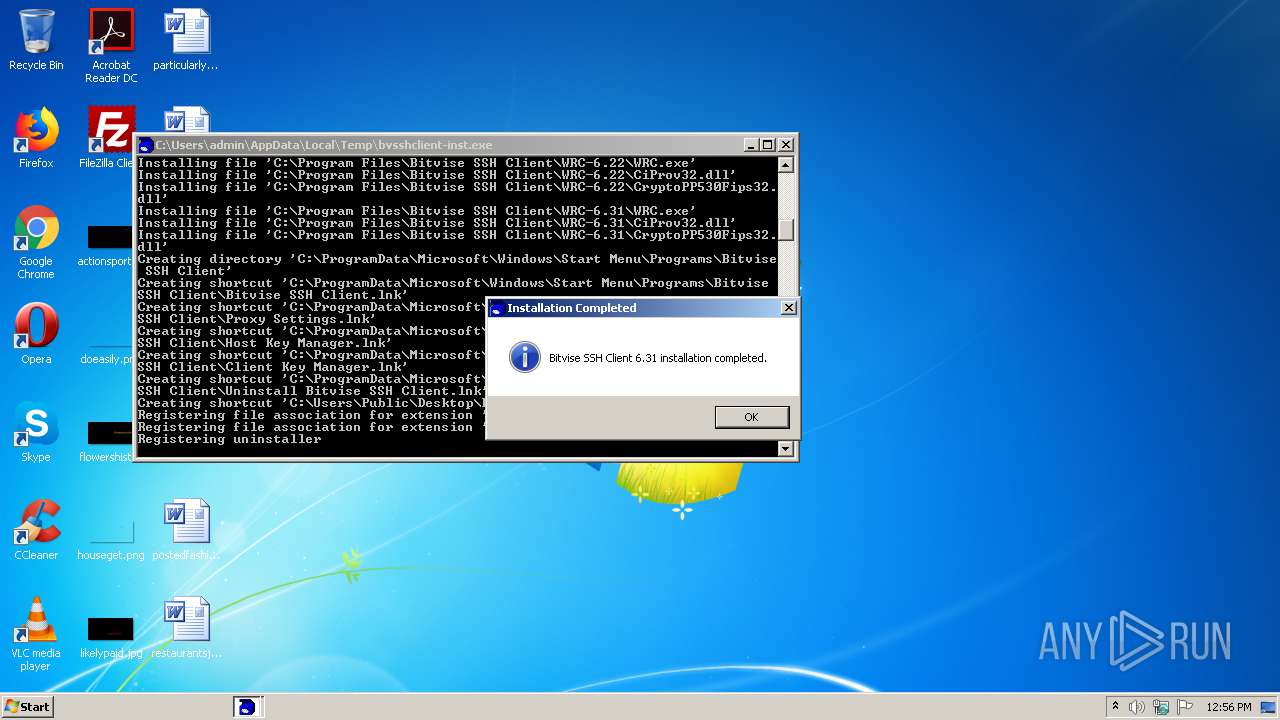Image resolution: width=1280 pixels, height=720 pixels.
Task: Show hidden system tray icons
Action: click(1115, 706)
